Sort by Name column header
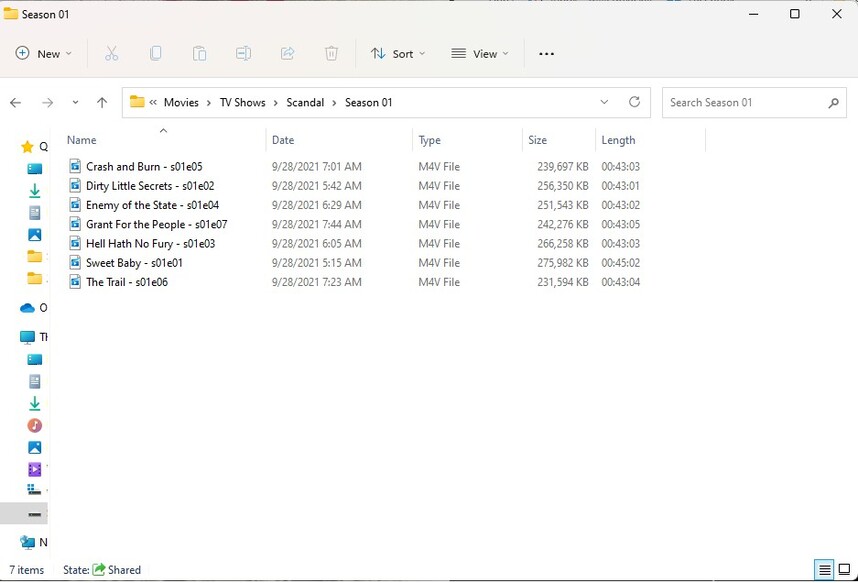Image resolution: width=858 pixels, height=583 pixels. tap(82, 140)
